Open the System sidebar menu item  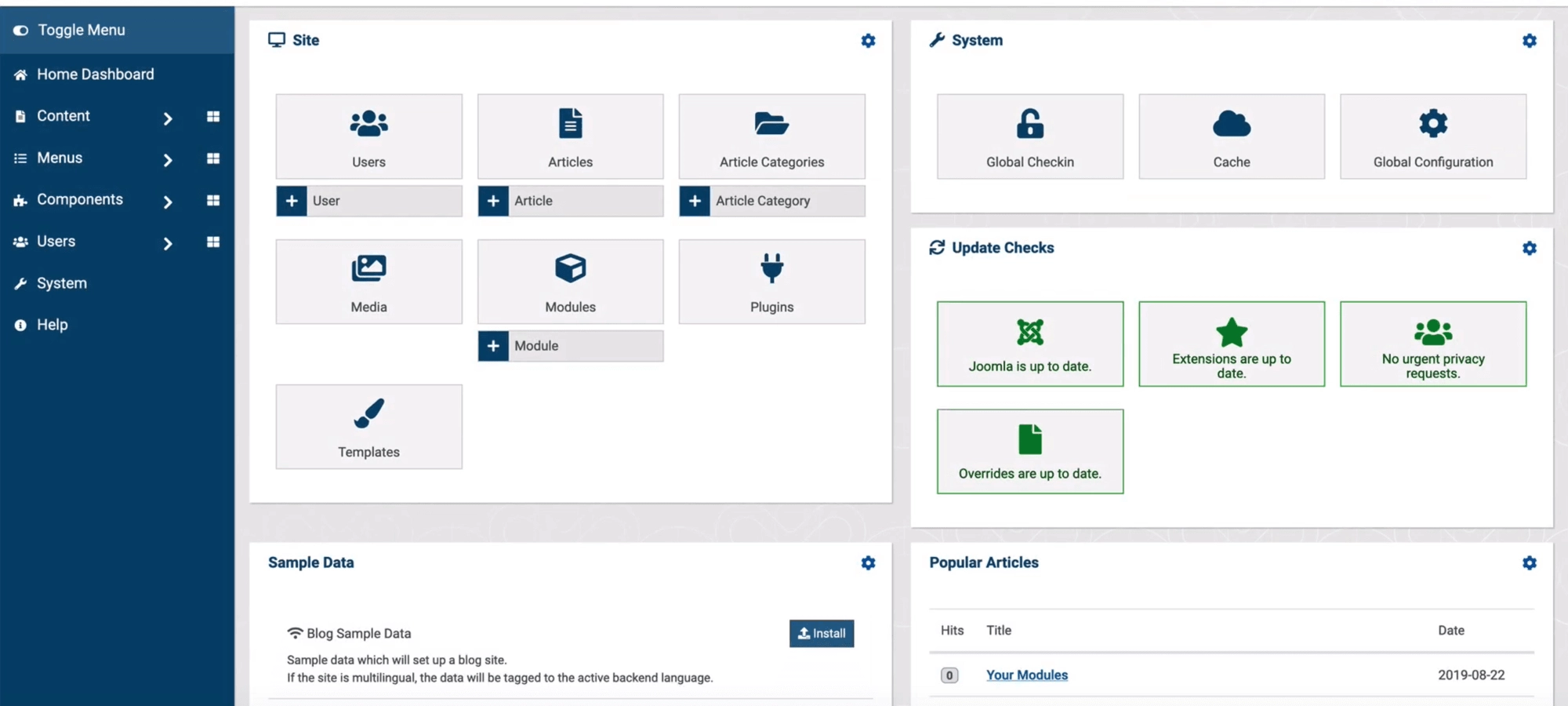[x=61, y=283]
